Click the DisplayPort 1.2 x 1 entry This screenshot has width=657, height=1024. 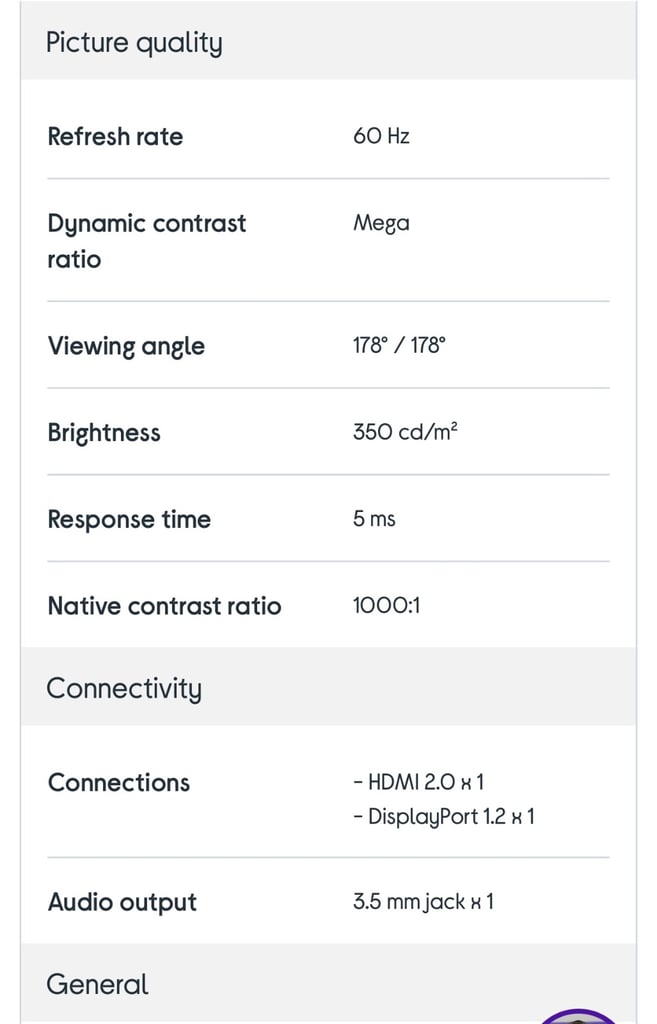coord(444,816)
